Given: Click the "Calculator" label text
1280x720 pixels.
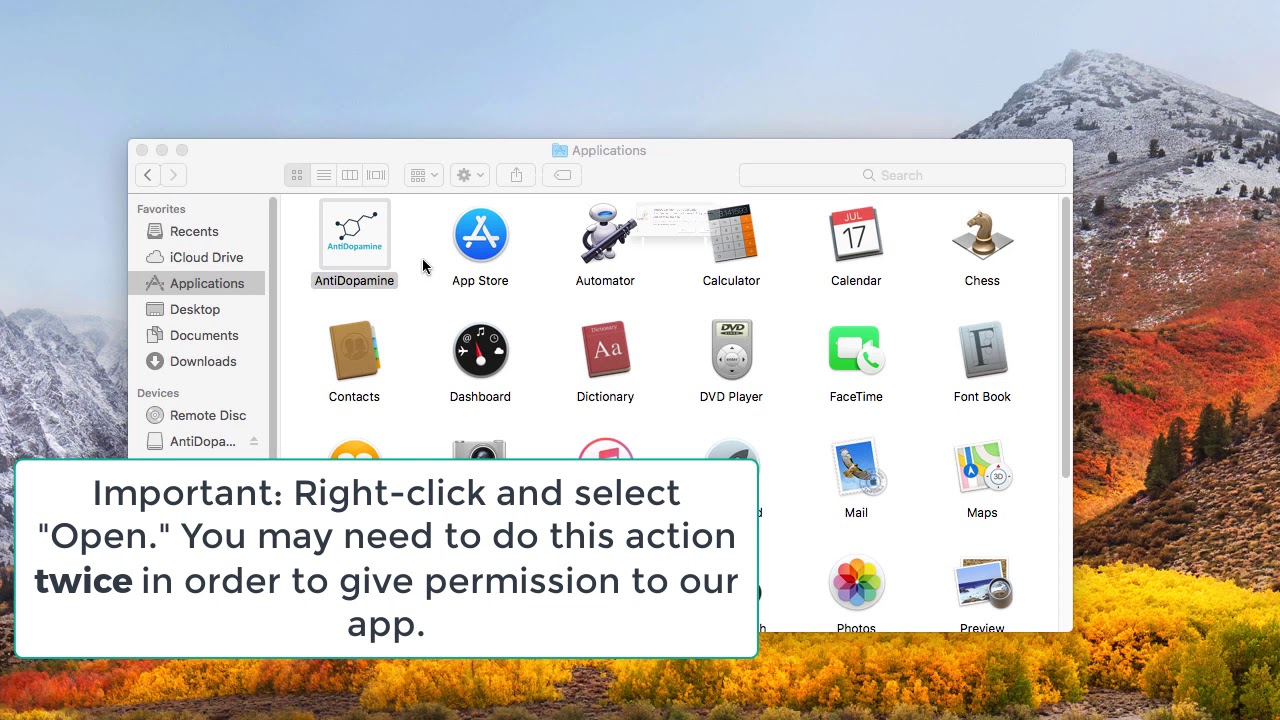Looking at the screenshot, I should [x=731, y=280].
